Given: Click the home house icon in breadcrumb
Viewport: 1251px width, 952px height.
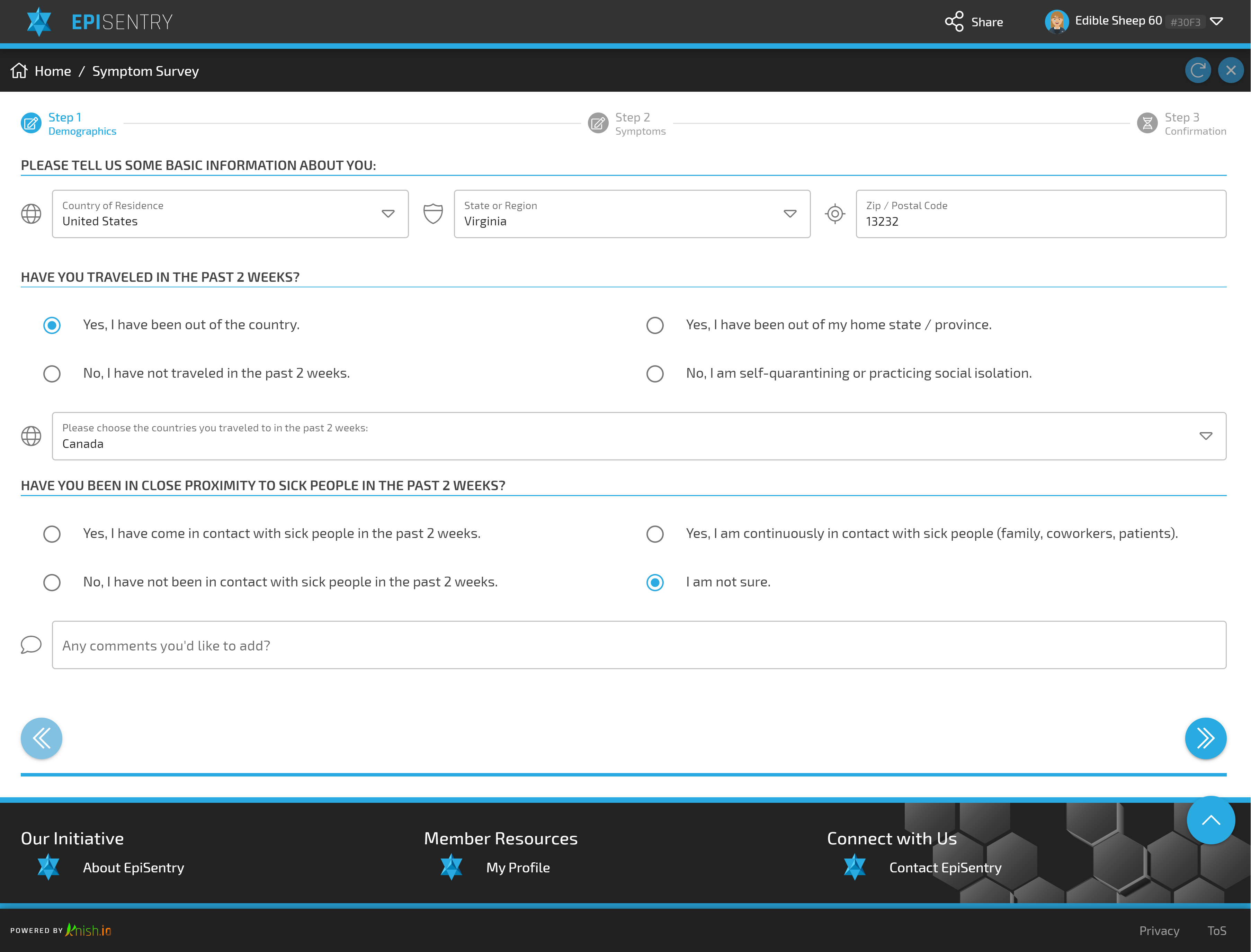Looking at the screenshot, I should coord(19,71).
